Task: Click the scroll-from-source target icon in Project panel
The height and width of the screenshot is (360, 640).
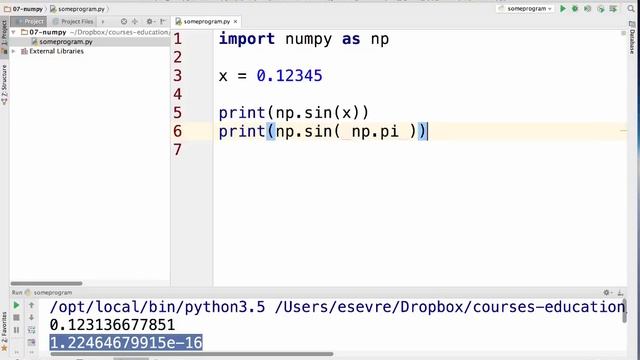Action: click(x=124, y=21)
